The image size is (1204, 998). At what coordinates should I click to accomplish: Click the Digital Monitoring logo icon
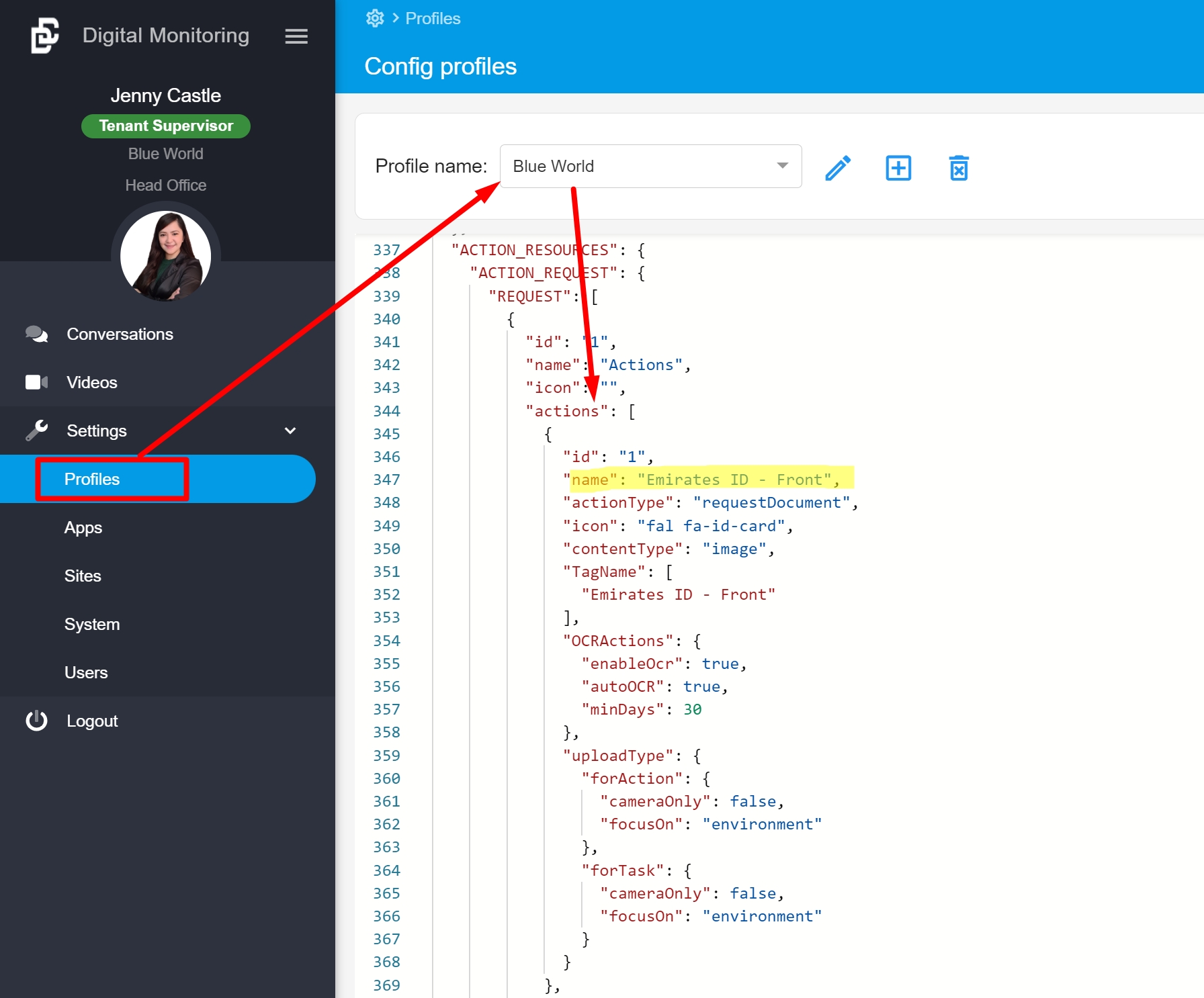[45, 36]
